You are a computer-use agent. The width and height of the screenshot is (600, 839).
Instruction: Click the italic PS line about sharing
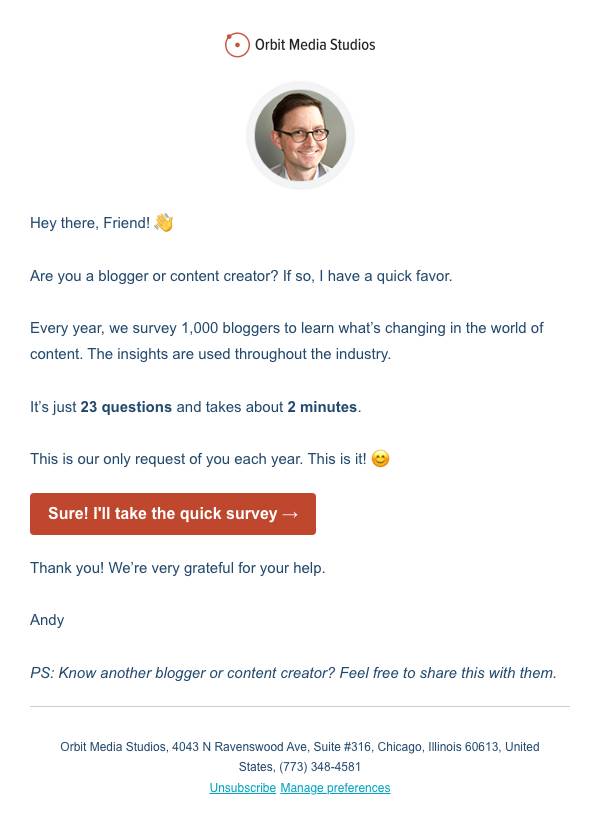[293, 673]
